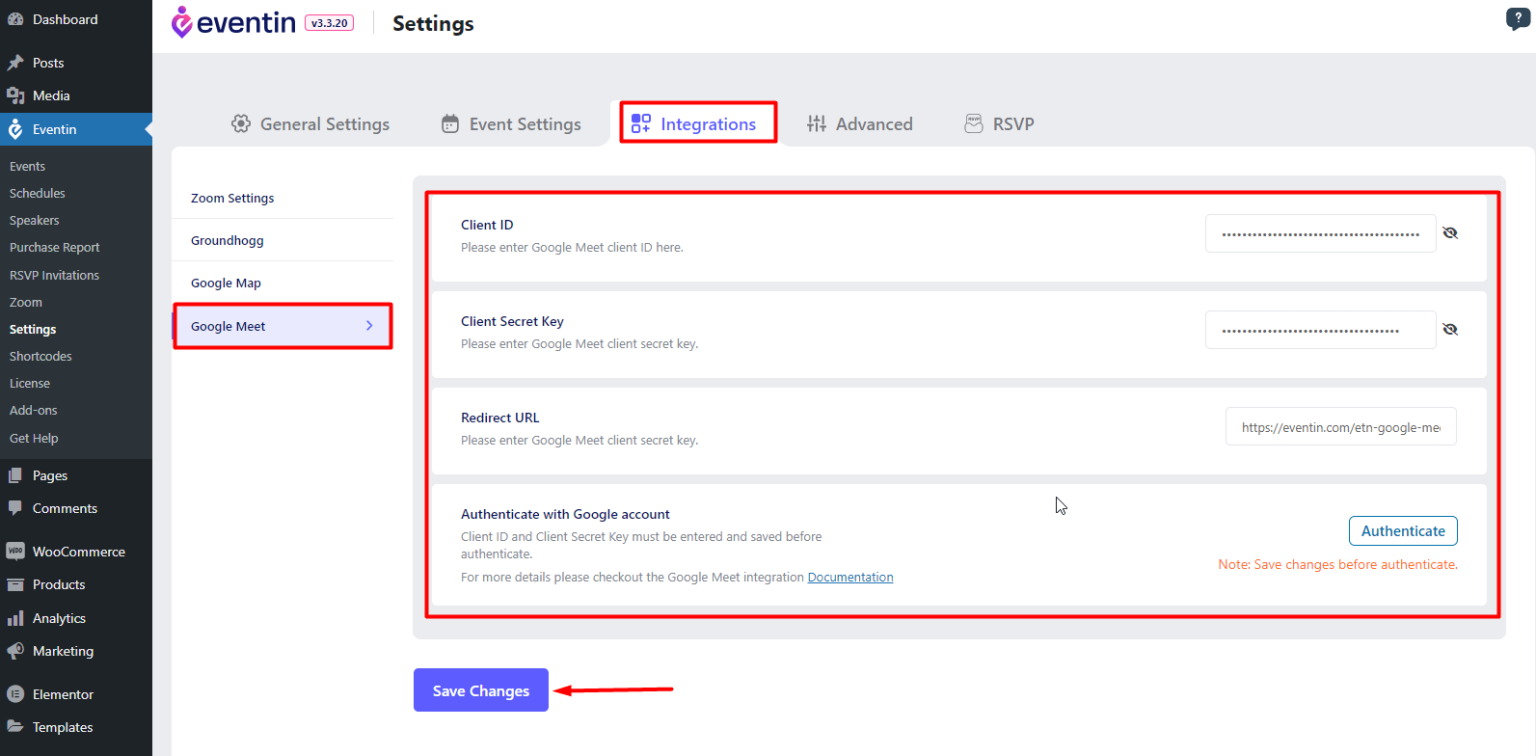Click inside the Redirect URL field

[x=1340, y=426]
